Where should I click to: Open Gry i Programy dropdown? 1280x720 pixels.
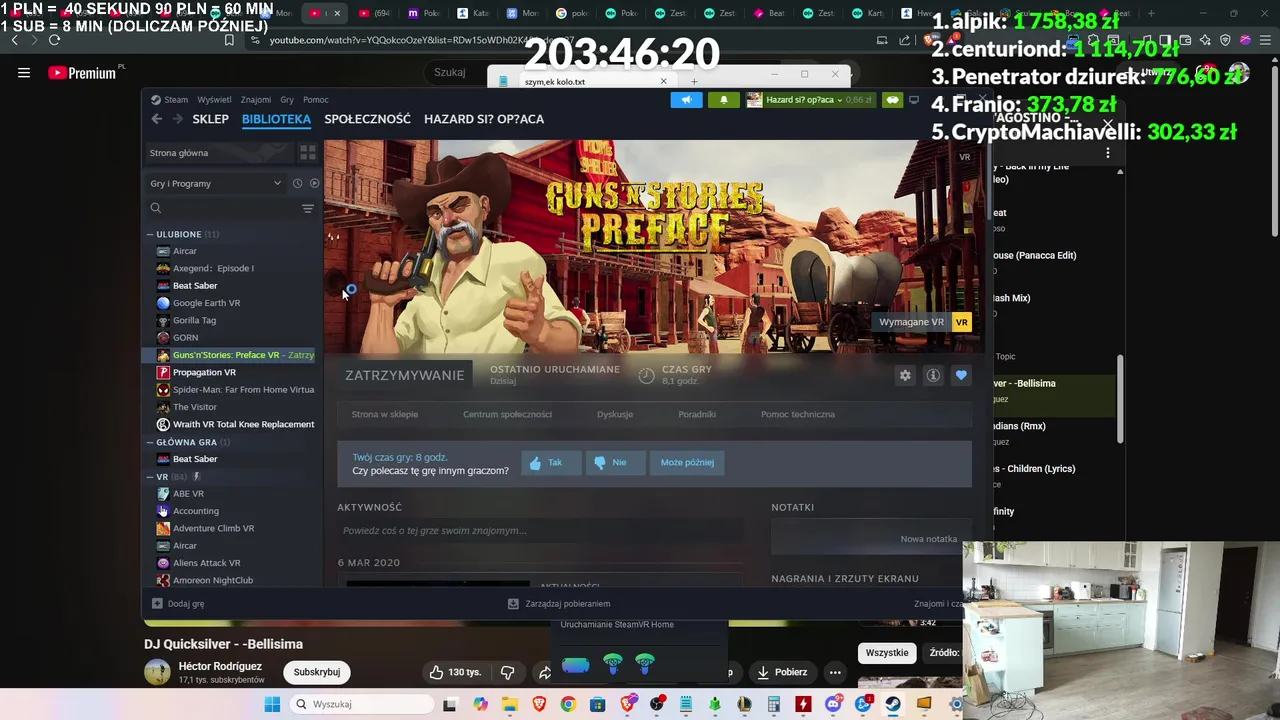(x=215, y=183)
